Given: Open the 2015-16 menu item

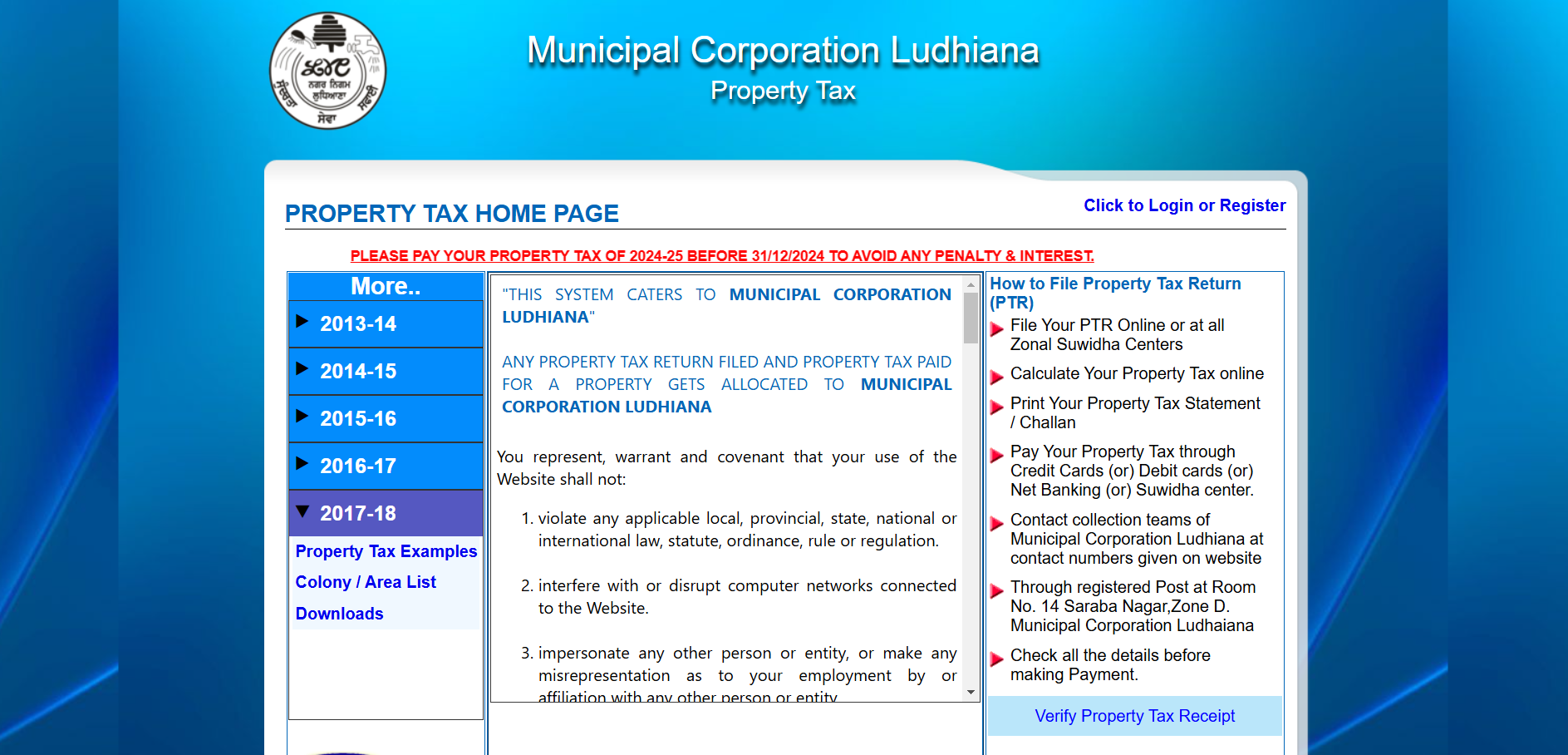Looking at the screenshot, I should click(x=386, y=419).
